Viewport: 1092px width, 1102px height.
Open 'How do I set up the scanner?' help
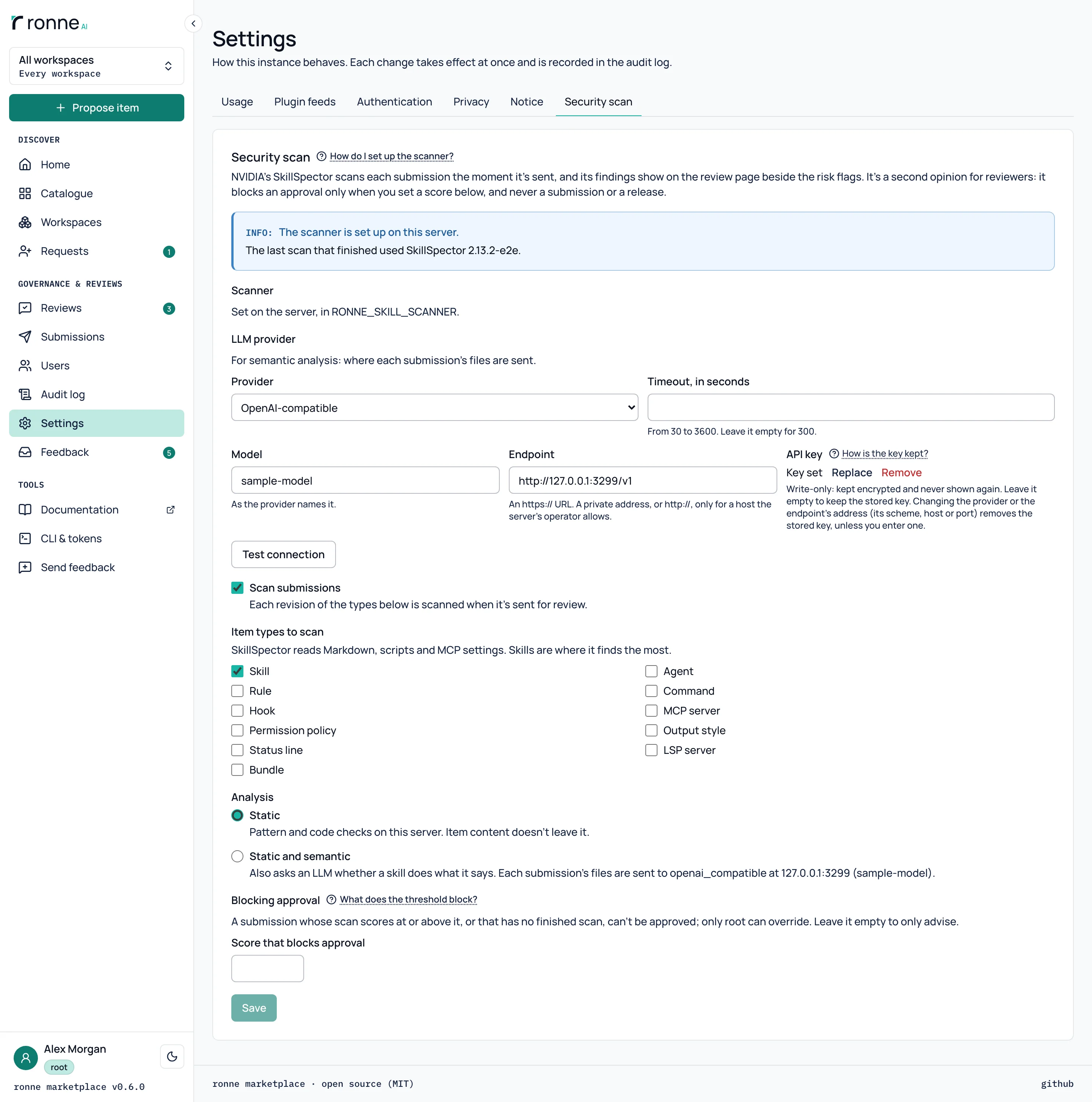point(392,156)
